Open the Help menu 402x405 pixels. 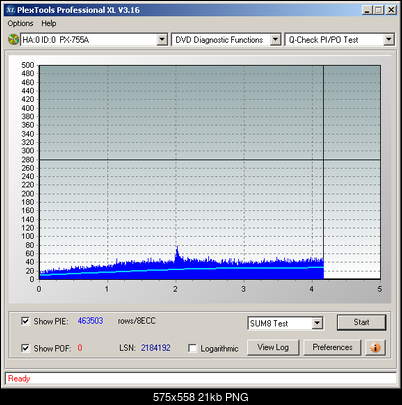coord(49,24)
